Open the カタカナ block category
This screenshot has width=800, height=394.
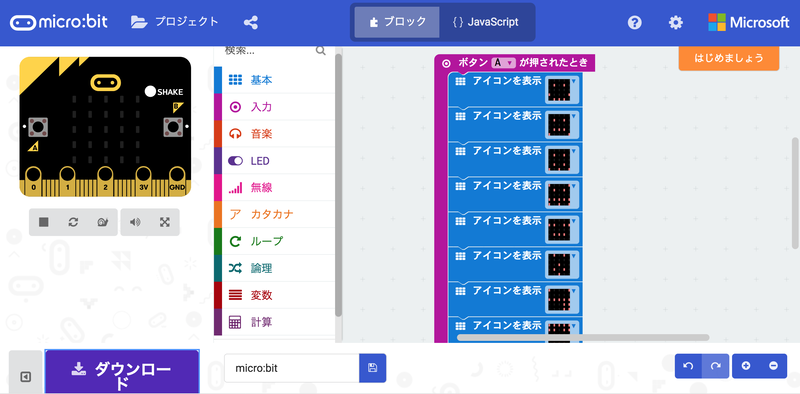pos(274,214)
